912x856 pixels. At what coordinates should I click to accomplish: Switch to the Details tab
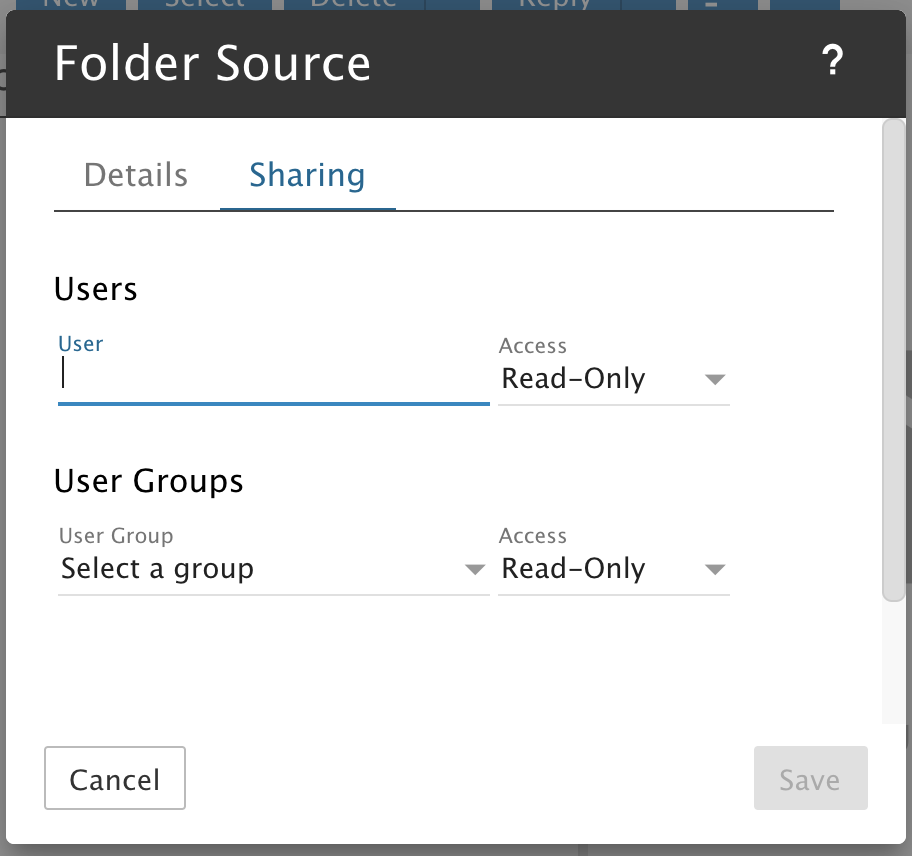tap(136, 175)
